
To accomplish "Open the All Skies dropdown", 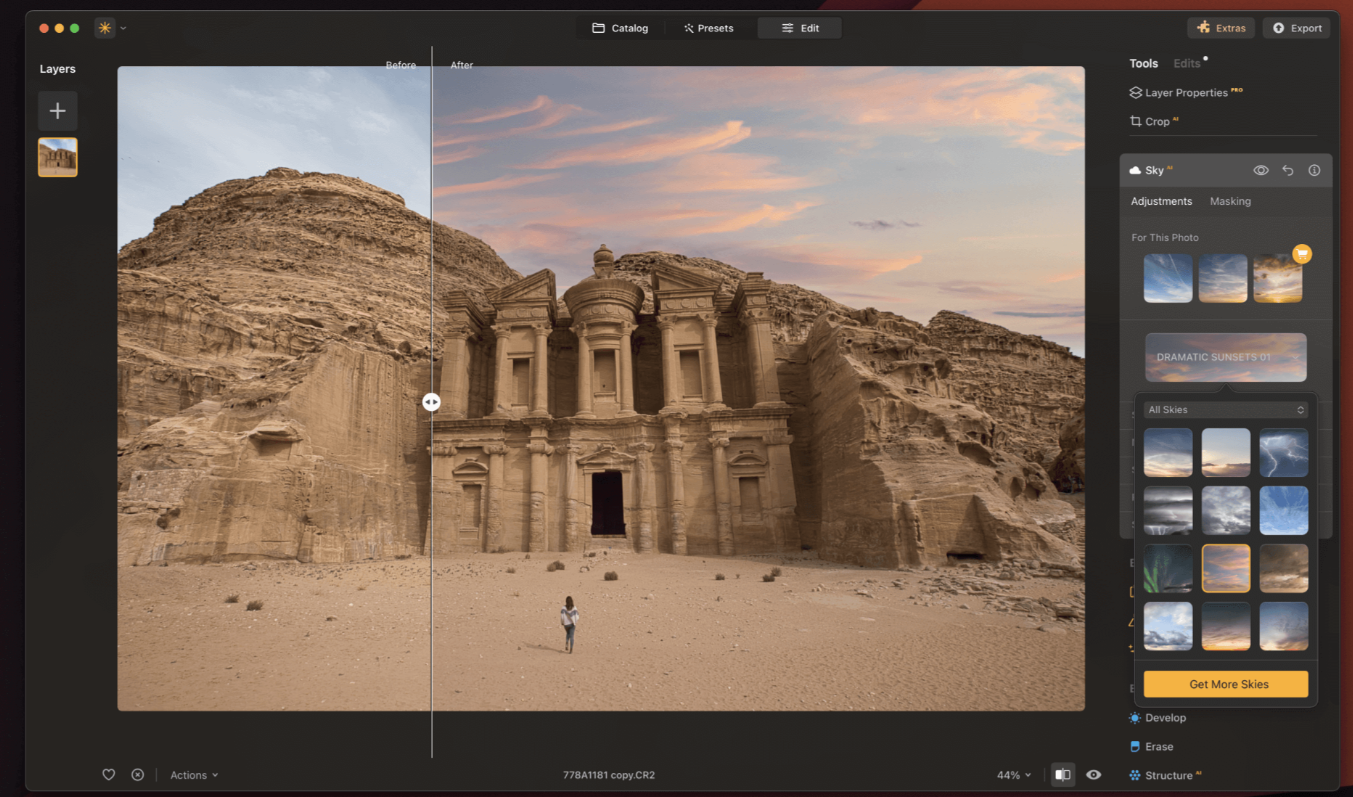I will pyautogui.click(x=1226, y=410).
